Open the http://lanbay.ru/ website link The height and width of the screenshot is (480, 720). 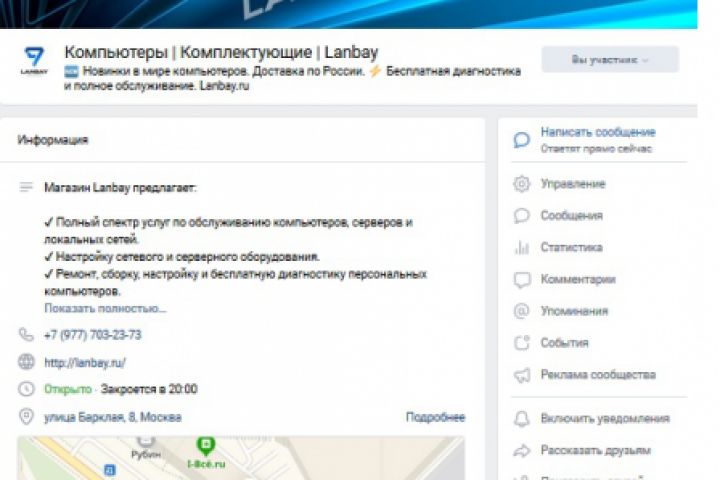(x=84, y=363)
